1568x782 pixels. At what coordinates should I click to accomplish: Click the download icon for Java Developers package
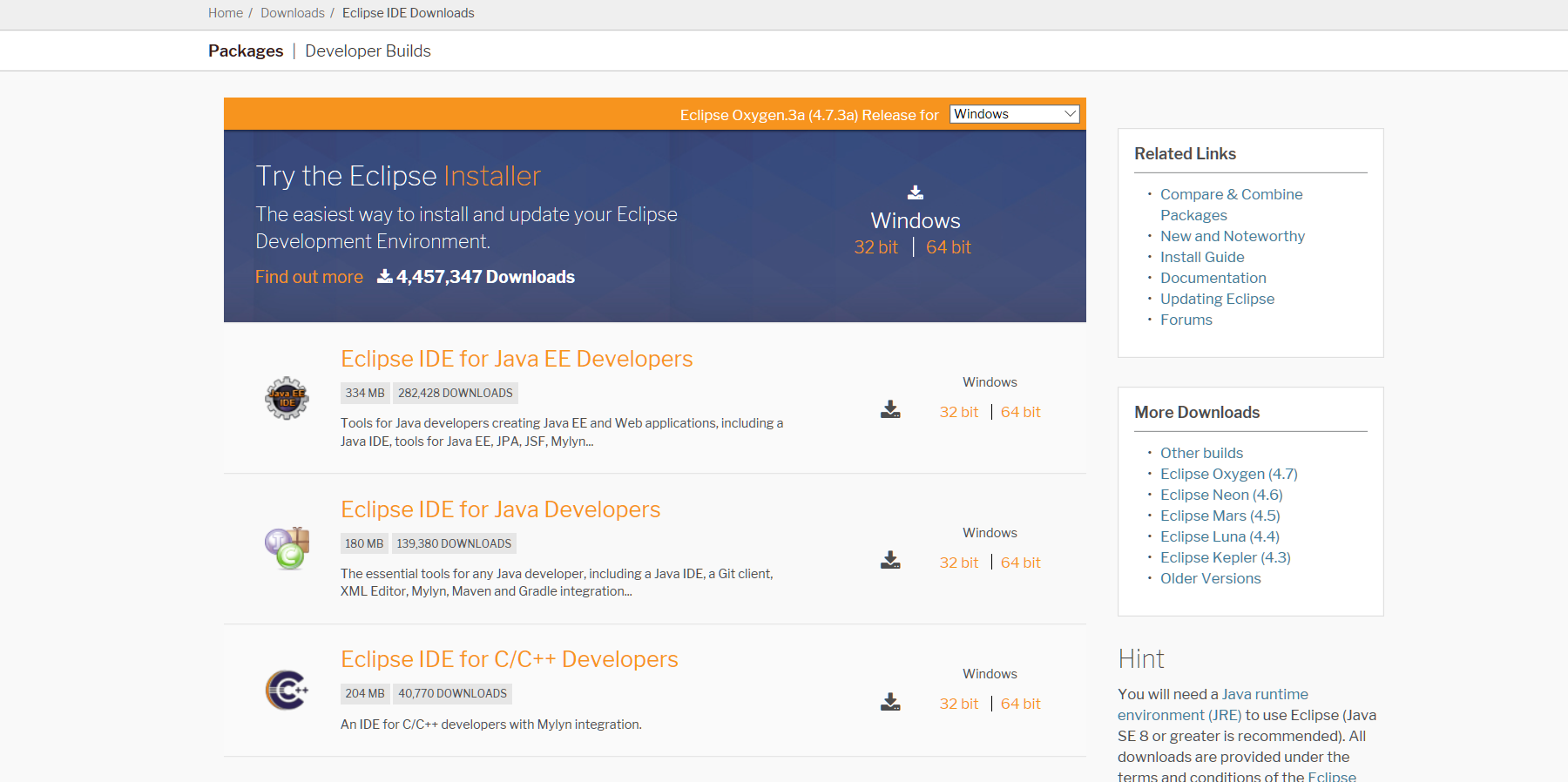(890, 560)
